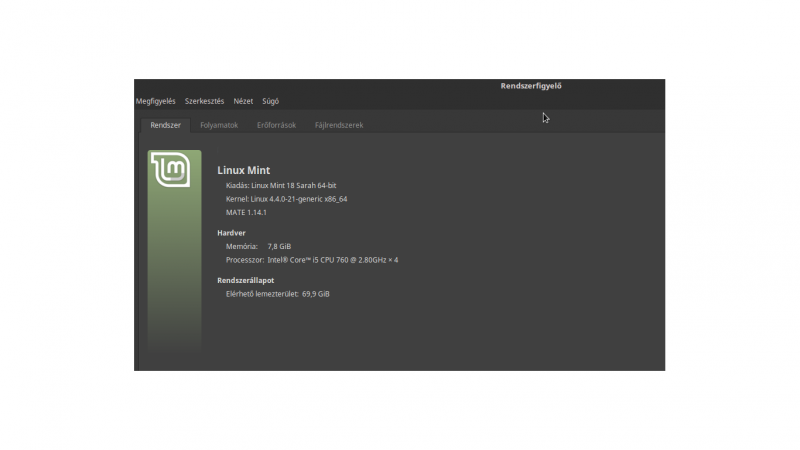Click the Elérhető lemezterület 69,9 GiB line

coord(278,294)
